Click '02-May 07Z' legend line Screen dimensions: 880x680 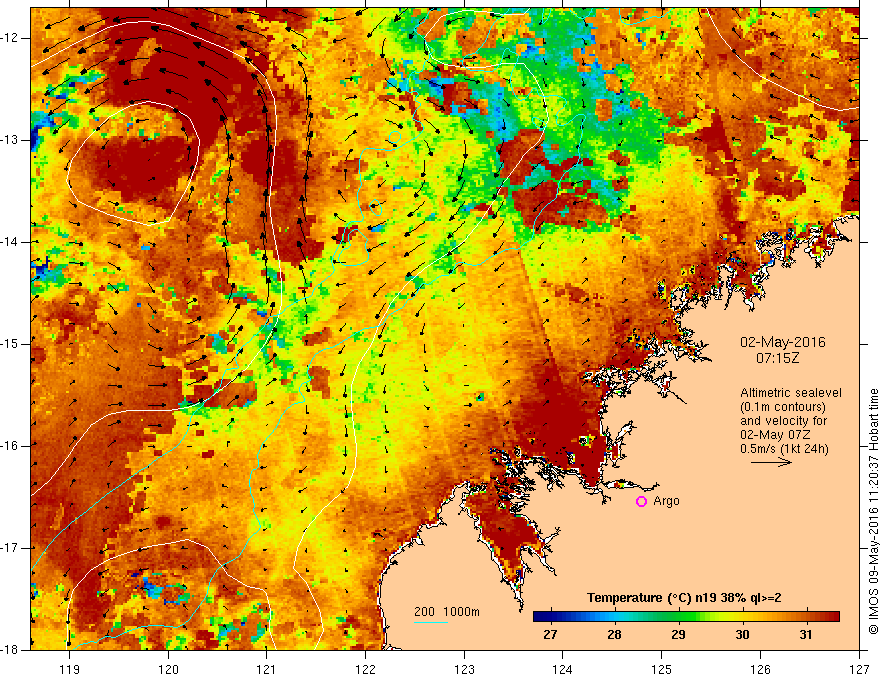tap(774, 435)
